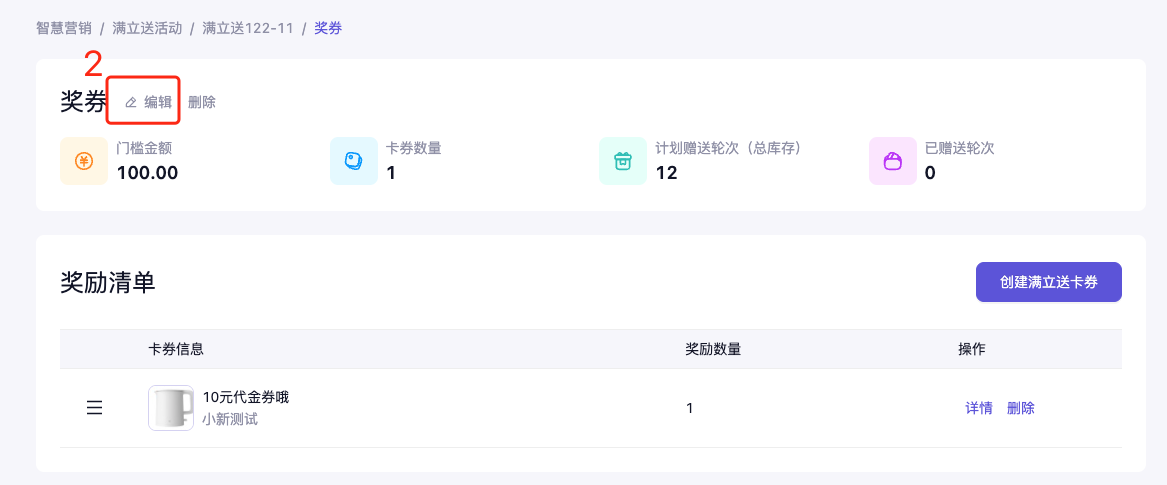Click the green 计划赠送轮次 icon
This screenshot has height=485, width=1167.
tap(623, 161)
